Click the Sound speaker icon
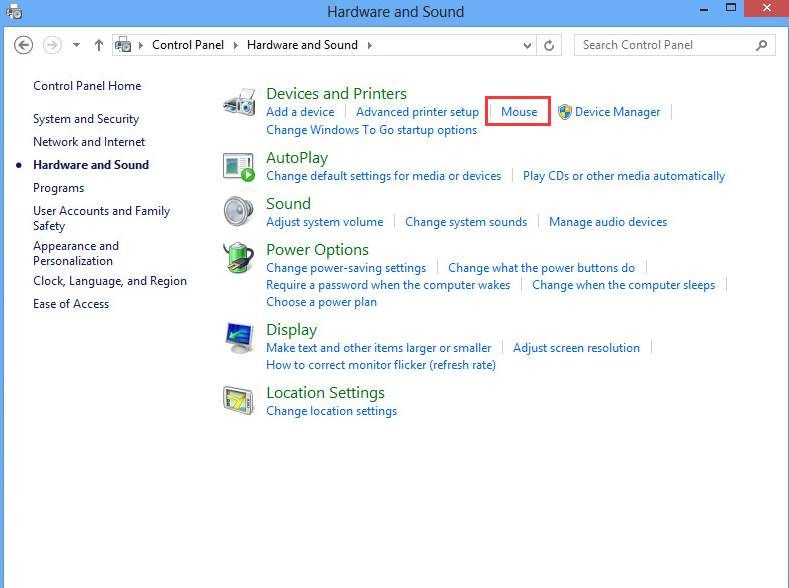789x588 pixels. click(239, 211)
